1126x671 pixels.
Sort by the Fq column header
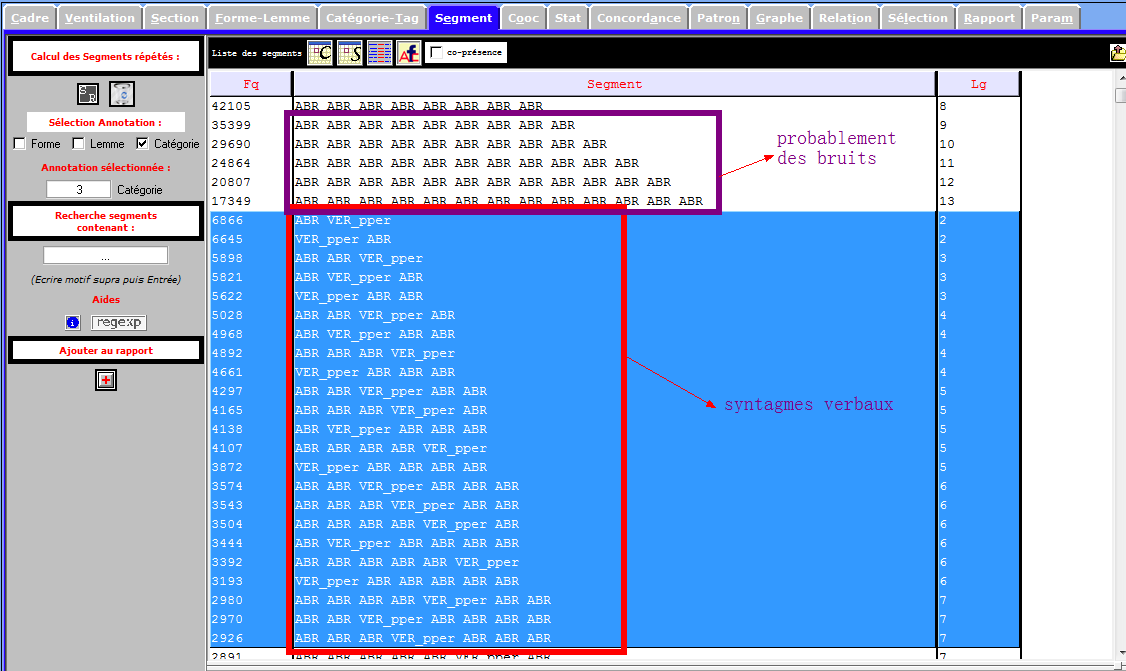[x=251, y=84]
